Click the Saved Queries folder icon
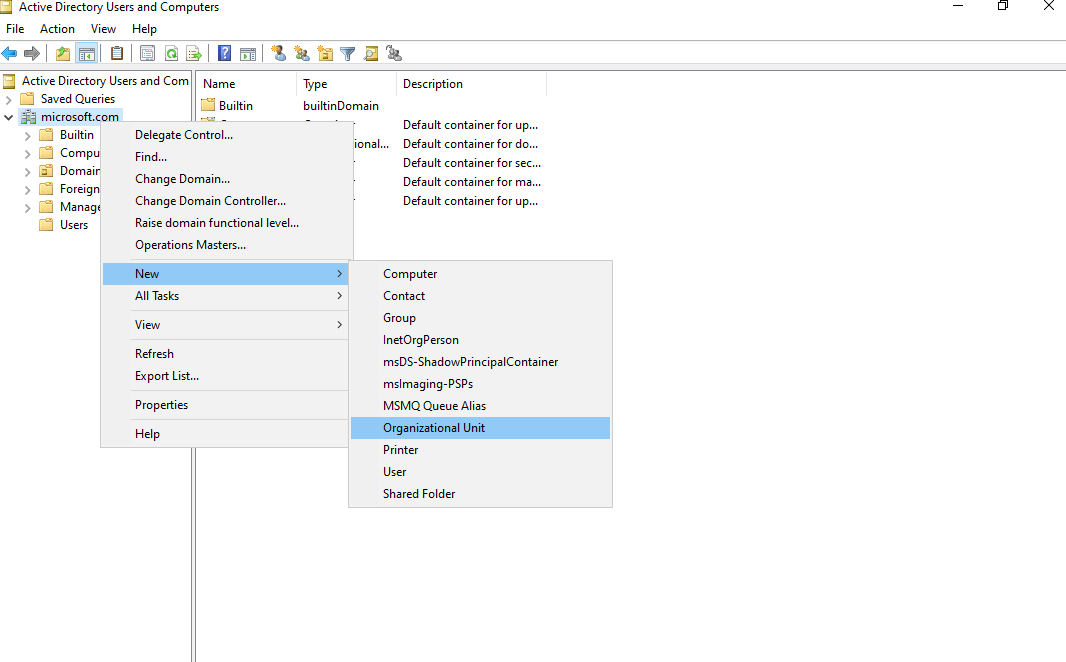 pyautogui.click(x=27, y=99)
